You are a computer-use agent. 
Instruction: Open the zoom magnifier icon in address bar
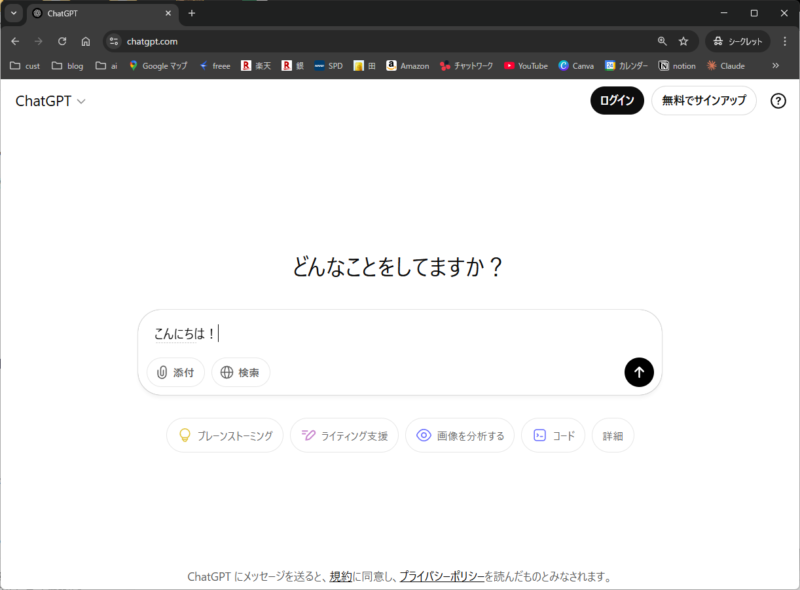point(662,41)
